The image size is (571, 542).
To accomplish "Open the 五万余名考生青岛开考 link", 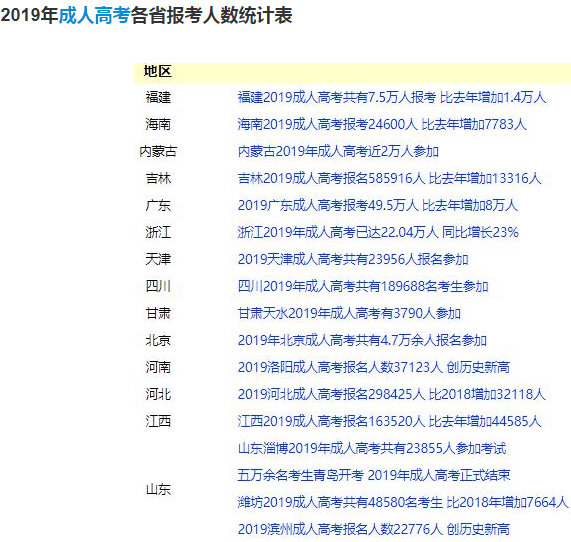I will [374, 475].
